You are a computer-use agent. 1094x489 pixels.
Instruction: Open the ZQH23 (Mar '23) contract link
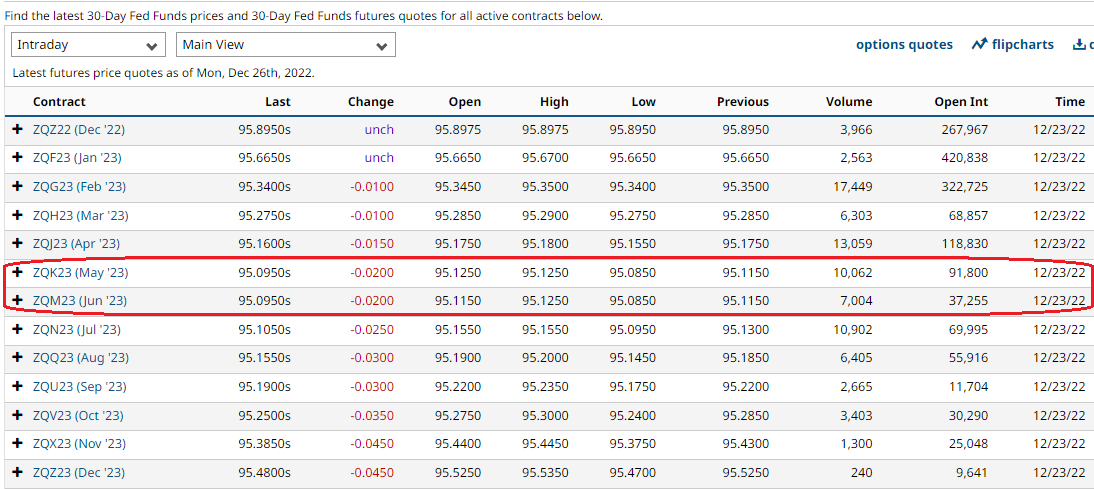click(x=80, y=216)
